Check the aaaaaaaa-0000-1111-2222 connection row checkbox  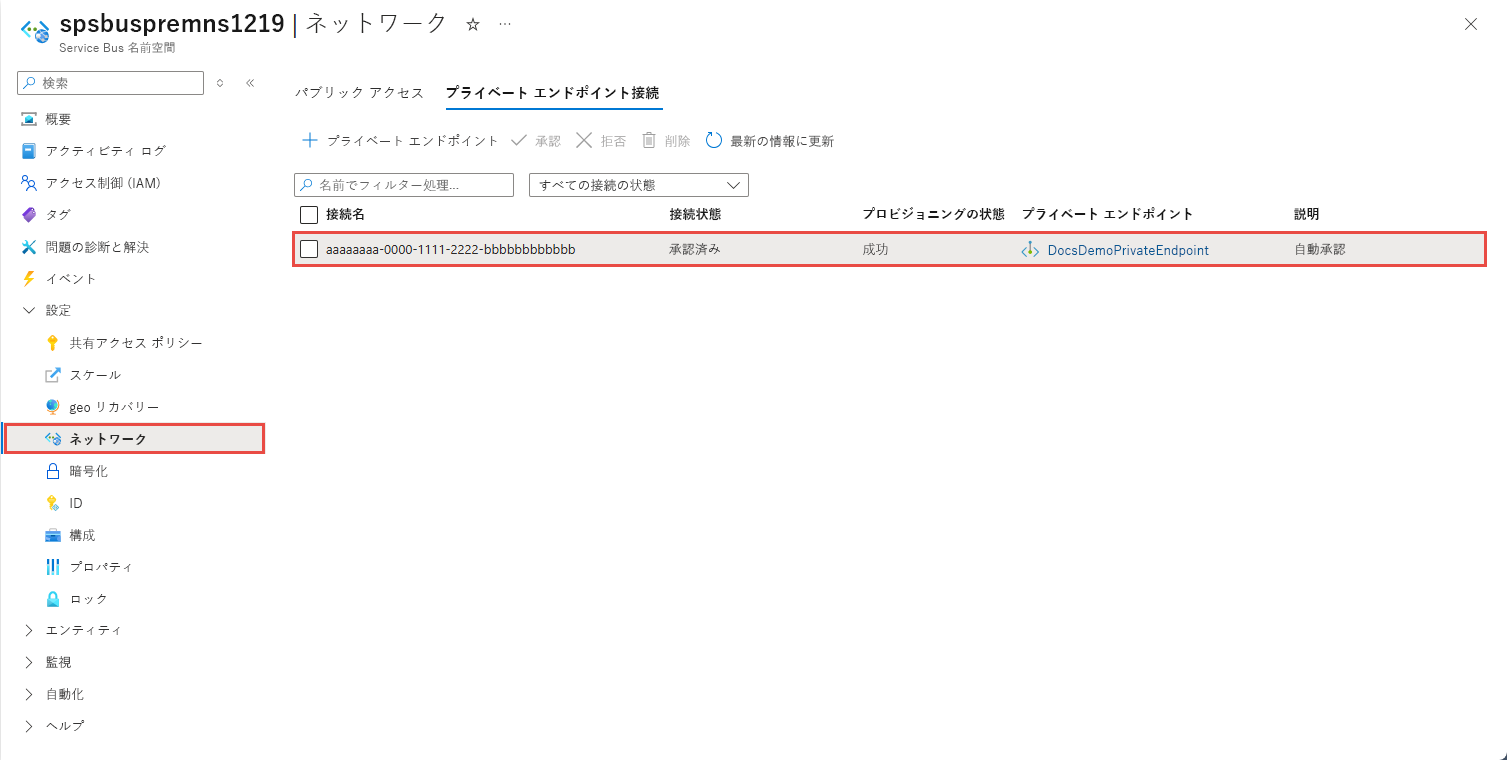[x=309, y=249]
